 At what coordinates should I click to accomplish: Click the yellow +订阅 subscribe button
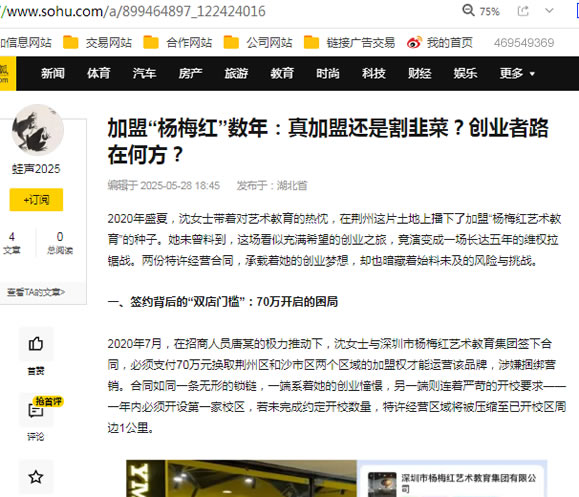[x=36, y=200]
